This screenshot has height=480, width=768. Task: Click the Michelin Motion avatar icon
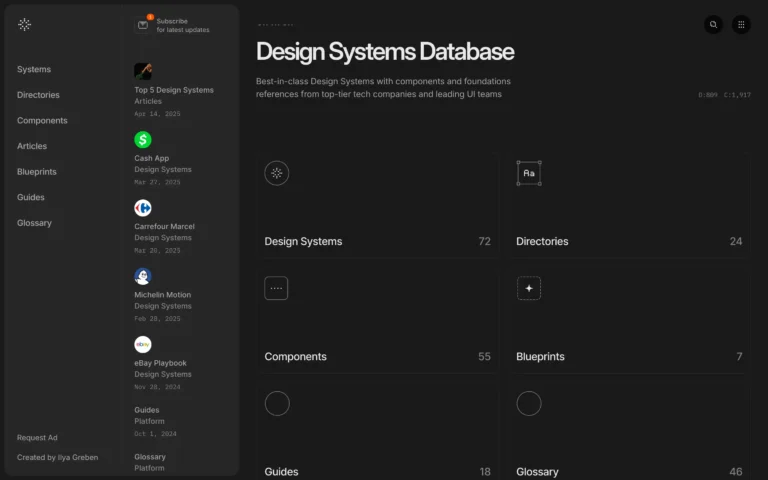click(143, 276)
